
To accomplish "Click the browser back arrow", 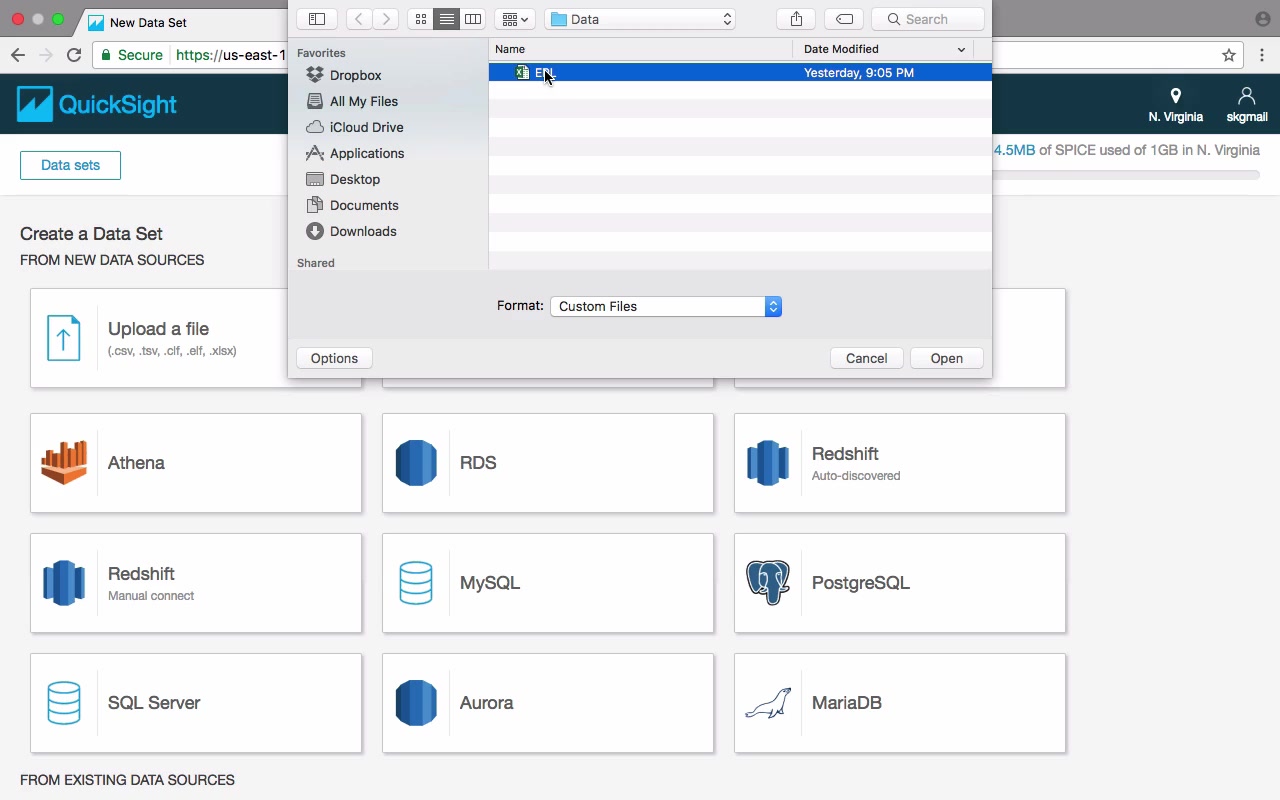I will [x=18, y=55].
